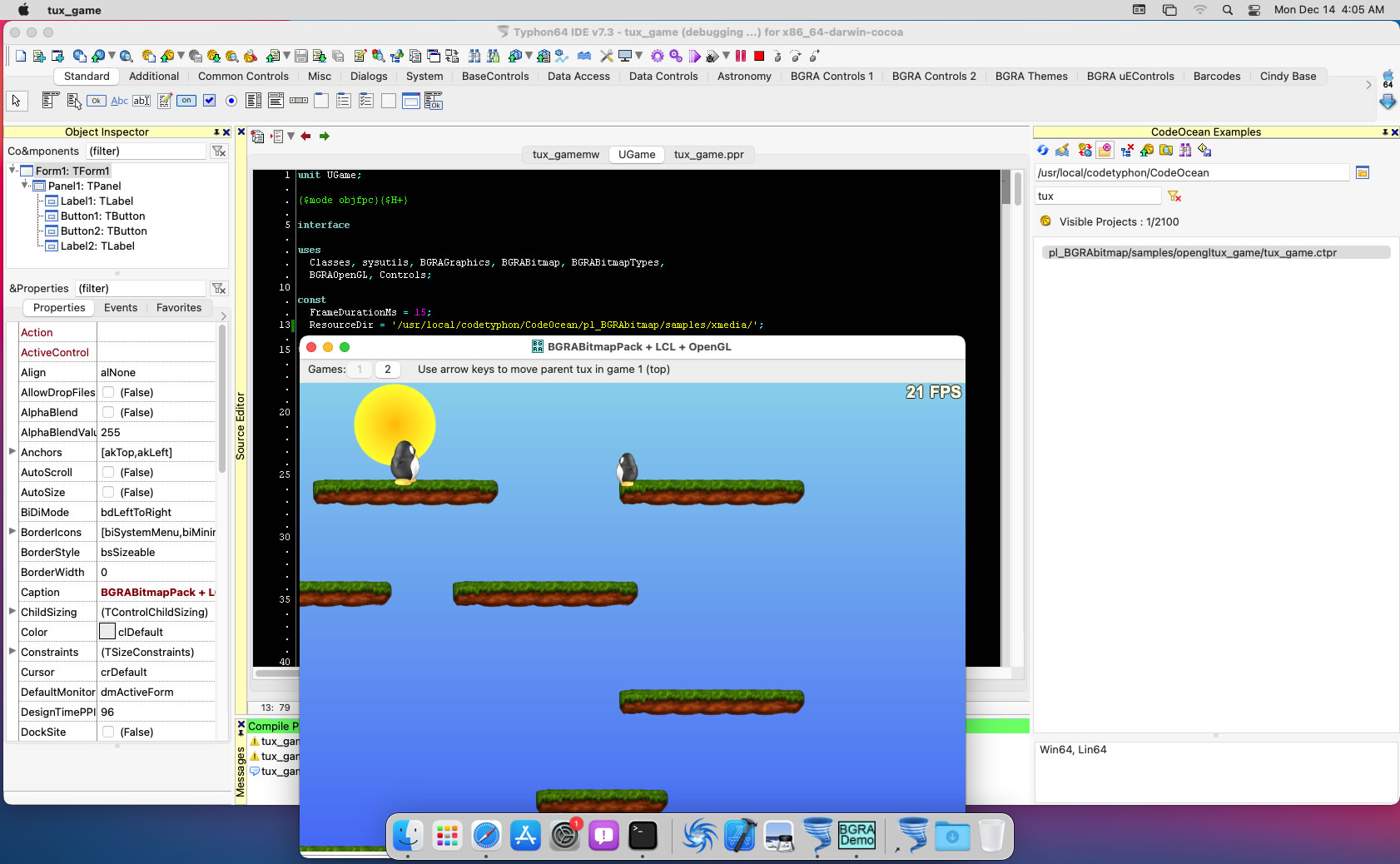Image resolution: width=1400 pixels, height=864 pixels.
Task: Click the purple Run arrow icon
Action: click(694, 56)
